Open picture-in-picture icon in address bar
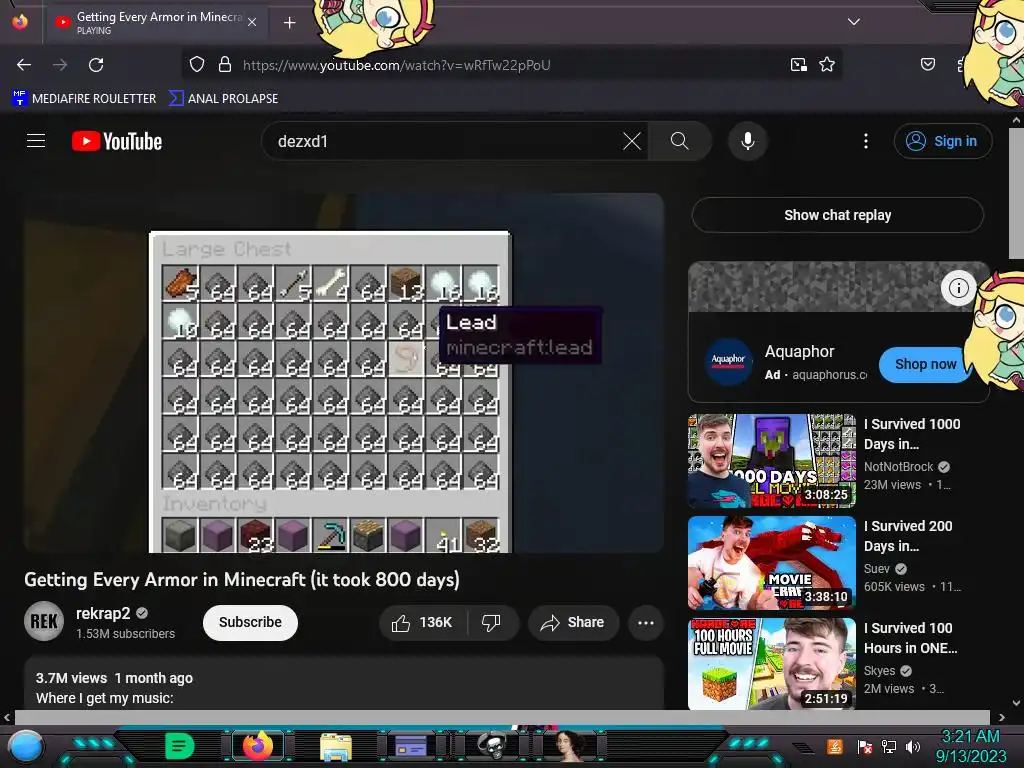 798,65
